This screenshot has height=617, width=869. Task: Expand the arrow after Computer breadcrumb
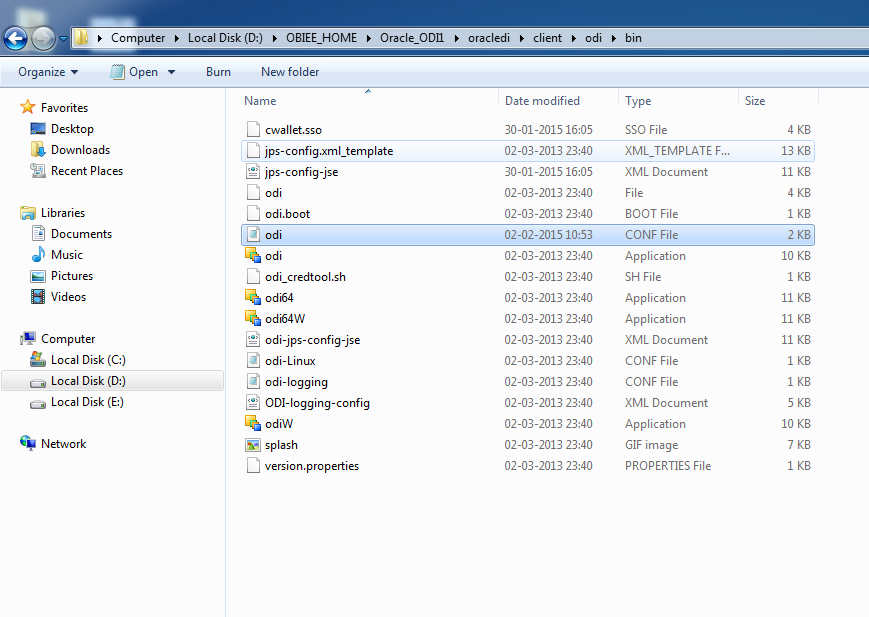(x=176, y=38)
